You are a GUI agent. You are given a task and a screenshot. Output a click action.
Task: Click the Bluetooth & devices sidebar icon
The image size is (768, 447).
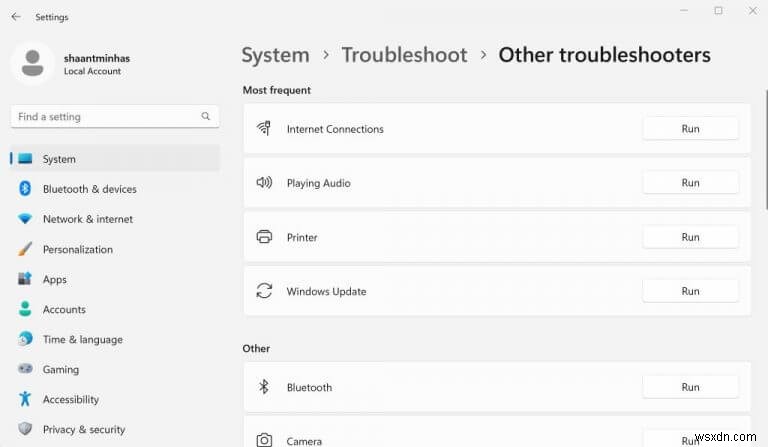(25, 188)
